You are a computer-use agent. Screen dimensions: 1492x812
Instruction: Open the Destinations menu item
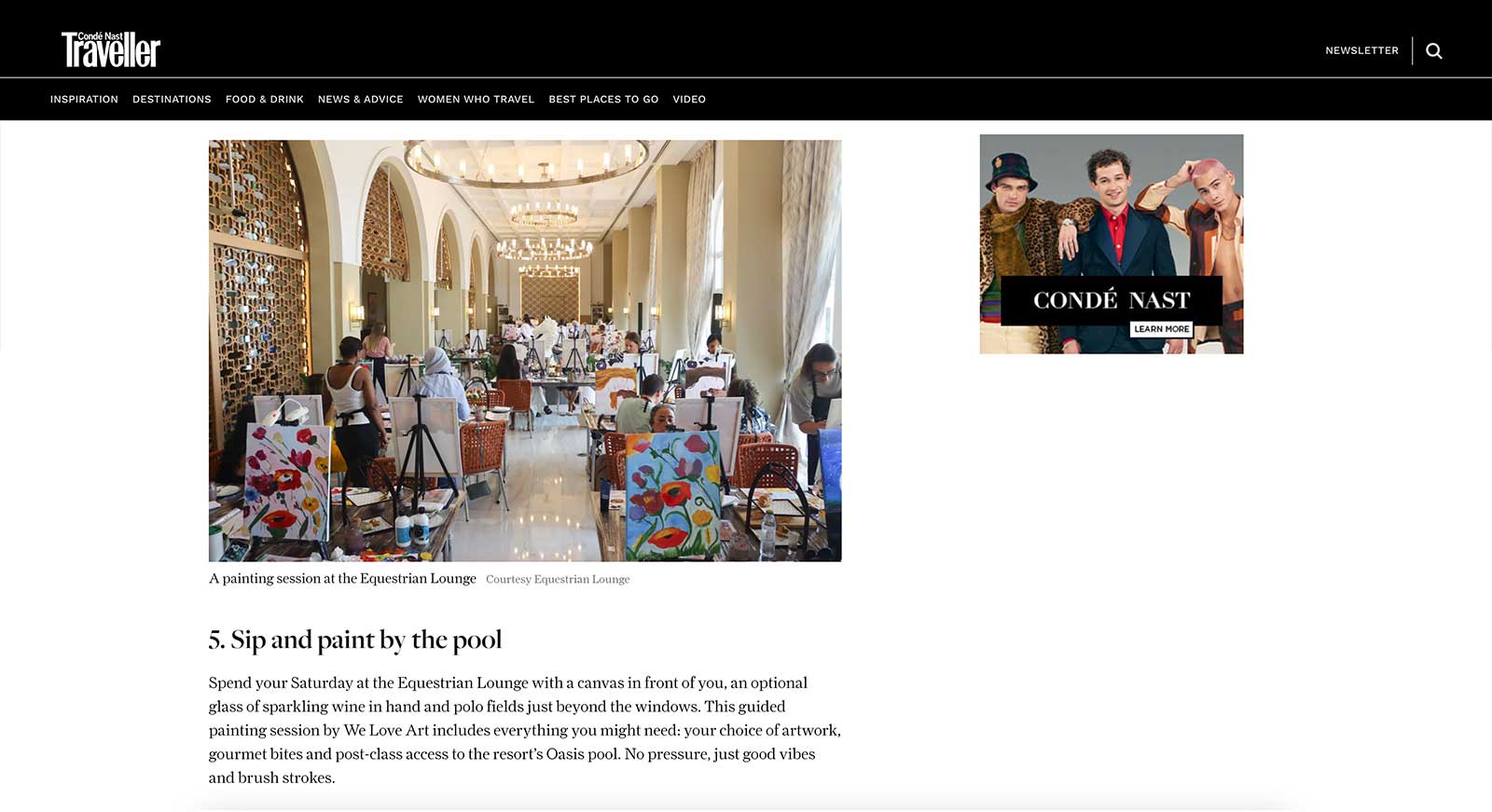(x=172, y=99)
